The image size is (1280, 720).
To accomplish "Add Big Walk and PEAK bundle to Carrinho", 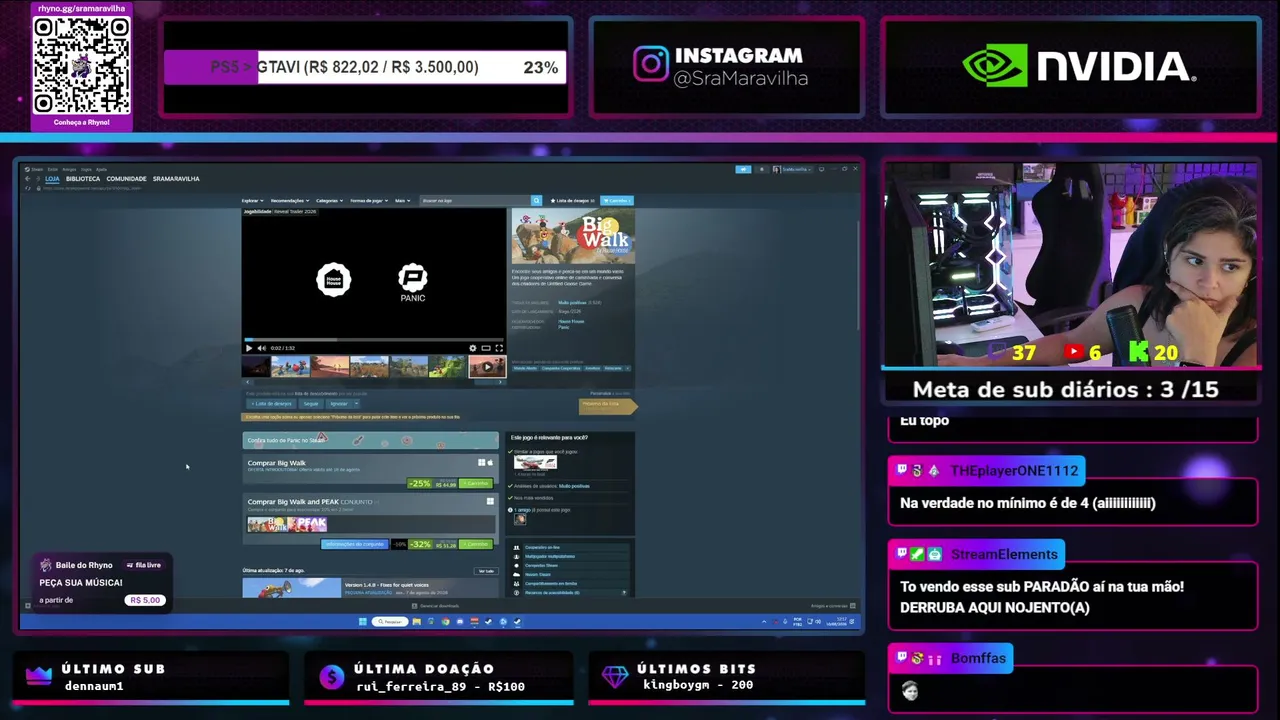I will (475, 544).
